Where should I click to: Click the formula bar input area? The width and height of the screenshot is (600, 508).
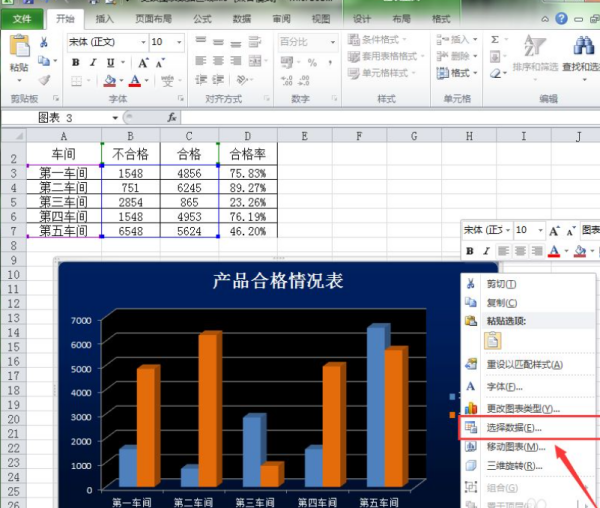[x=390, y=118]
